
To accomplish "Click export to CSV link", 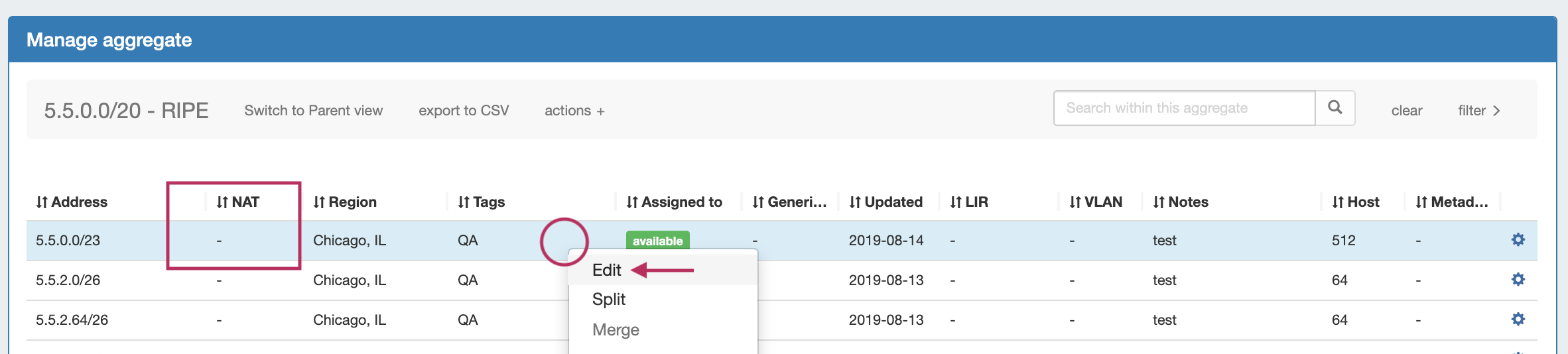I will (x=464, y=111).
